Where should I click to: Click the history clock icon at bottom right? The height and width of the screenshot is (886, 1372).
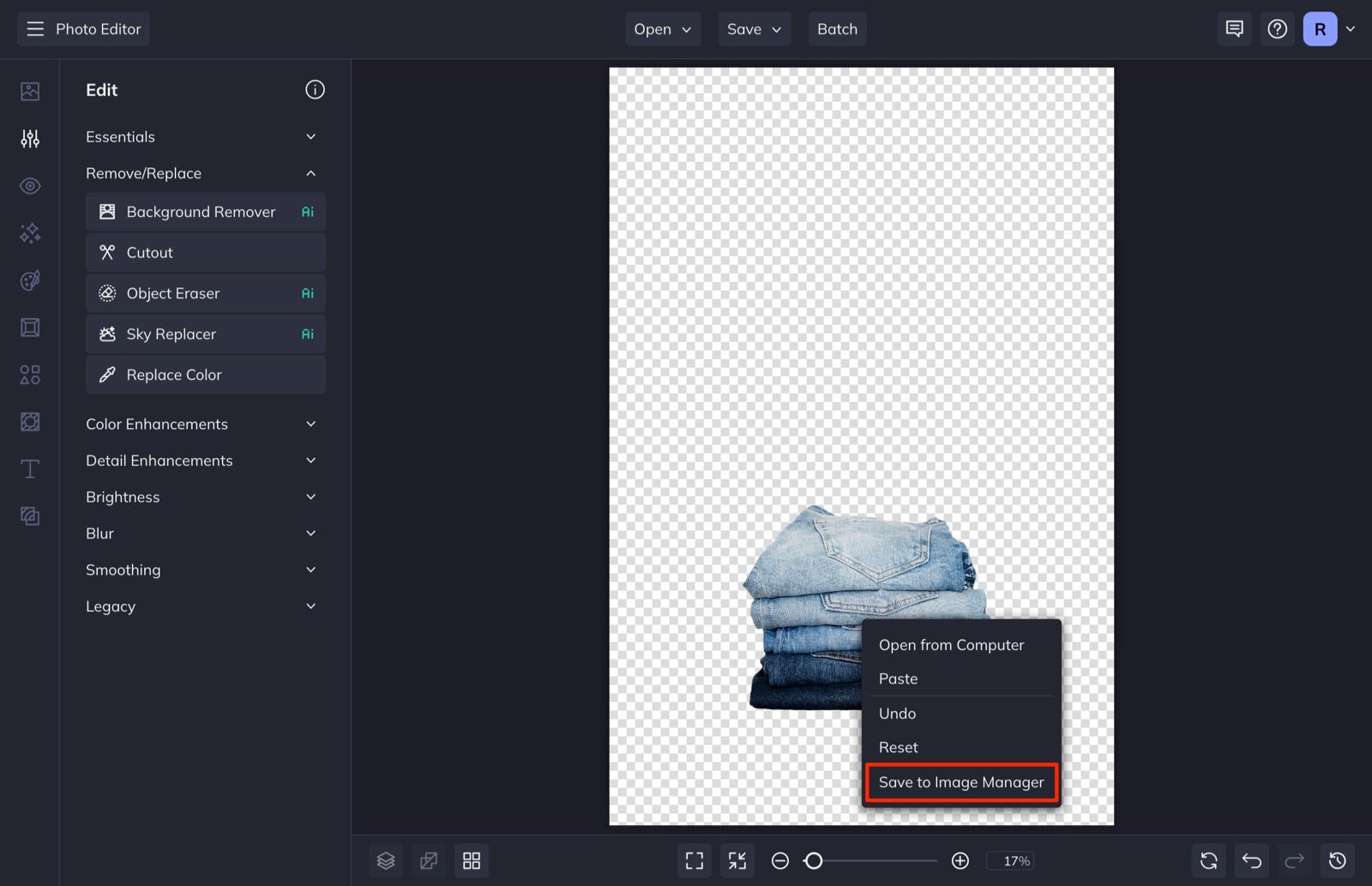[1337, 860]
